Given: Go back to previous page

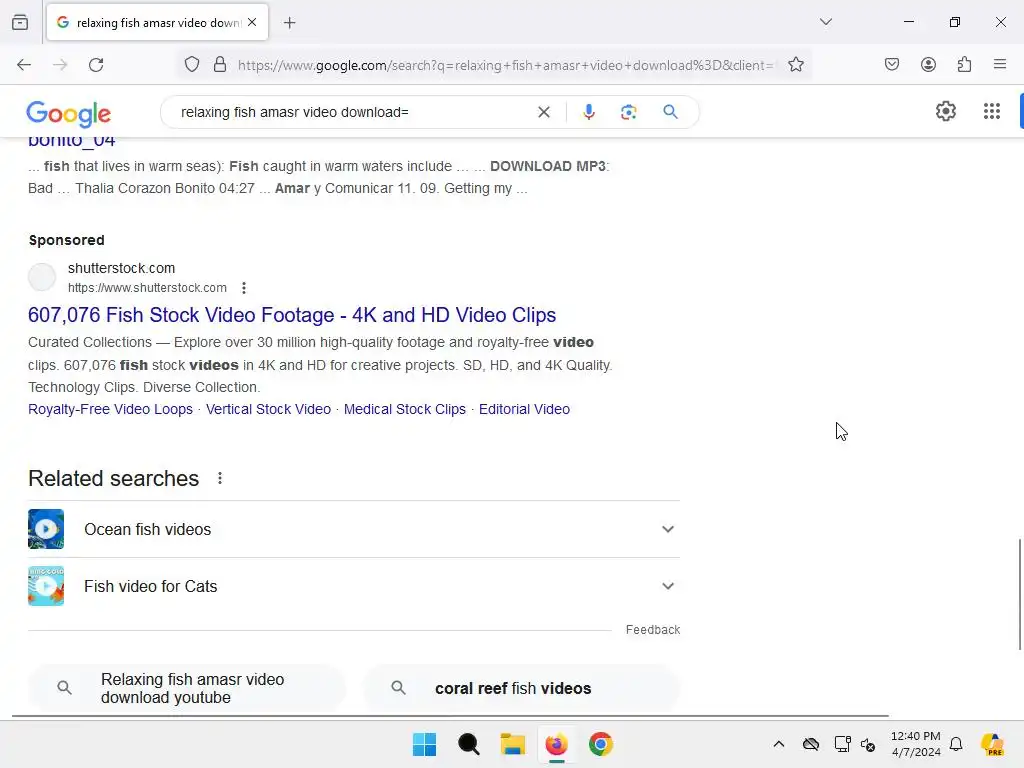Looking at the screenshot, I should pos(24,65).
